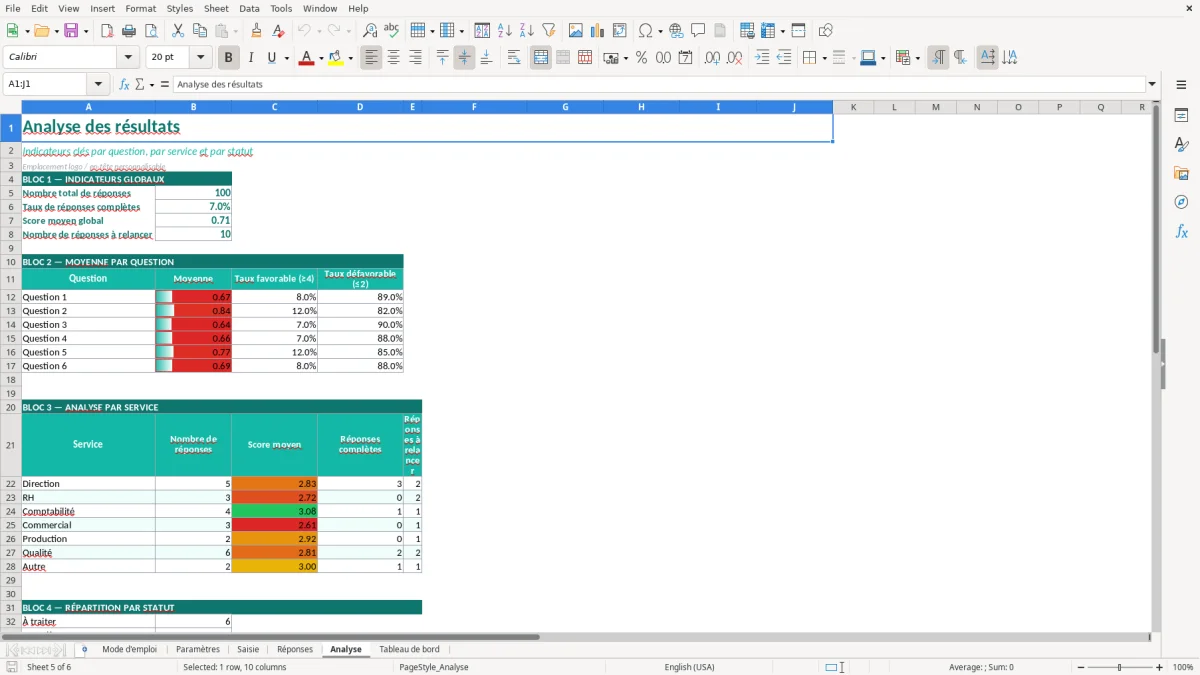
Task: Adjust the zoom slider
Action: pyautogui.click(x=1120, y=667)
